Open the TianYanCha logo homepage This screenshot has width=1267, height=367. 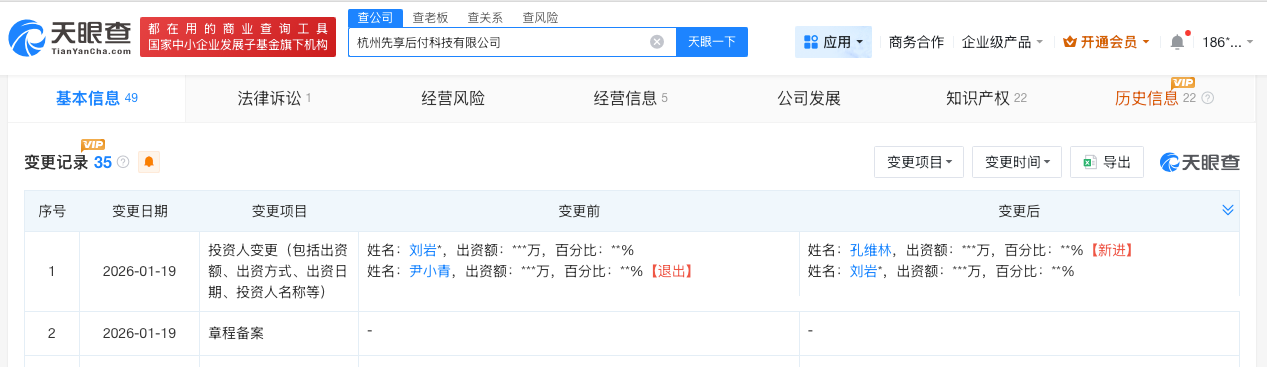point(70,38)
